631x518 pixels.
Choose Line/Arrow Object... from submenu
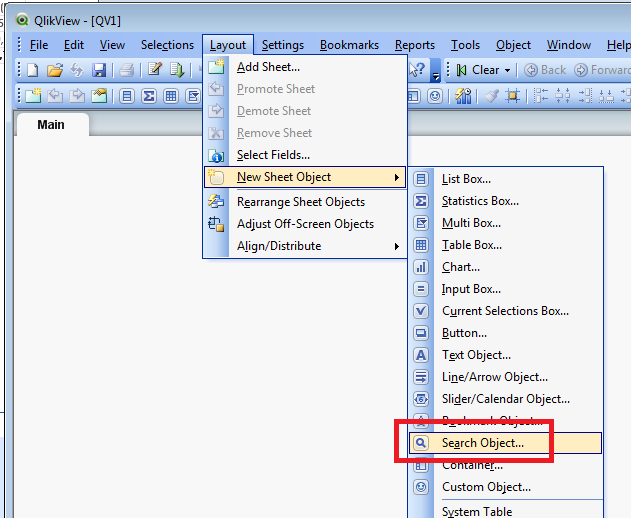(x=505, y=377)
